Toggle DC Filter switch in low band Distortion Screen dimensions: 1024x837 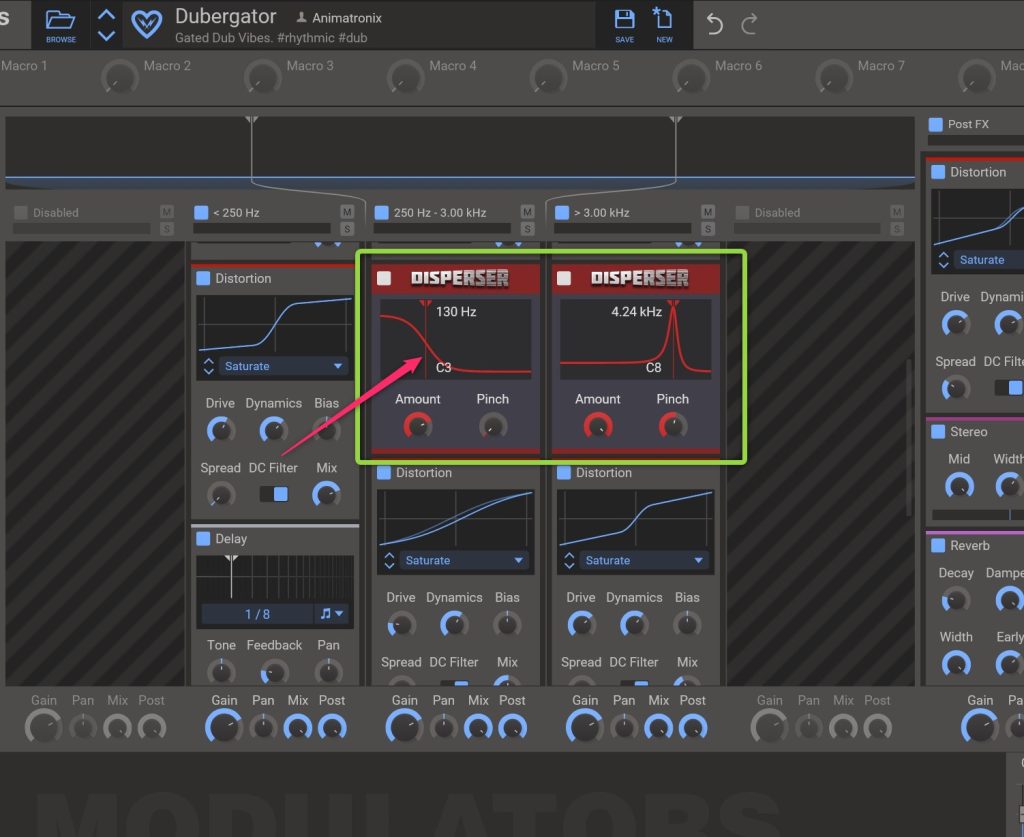click(x=273, y=494)
